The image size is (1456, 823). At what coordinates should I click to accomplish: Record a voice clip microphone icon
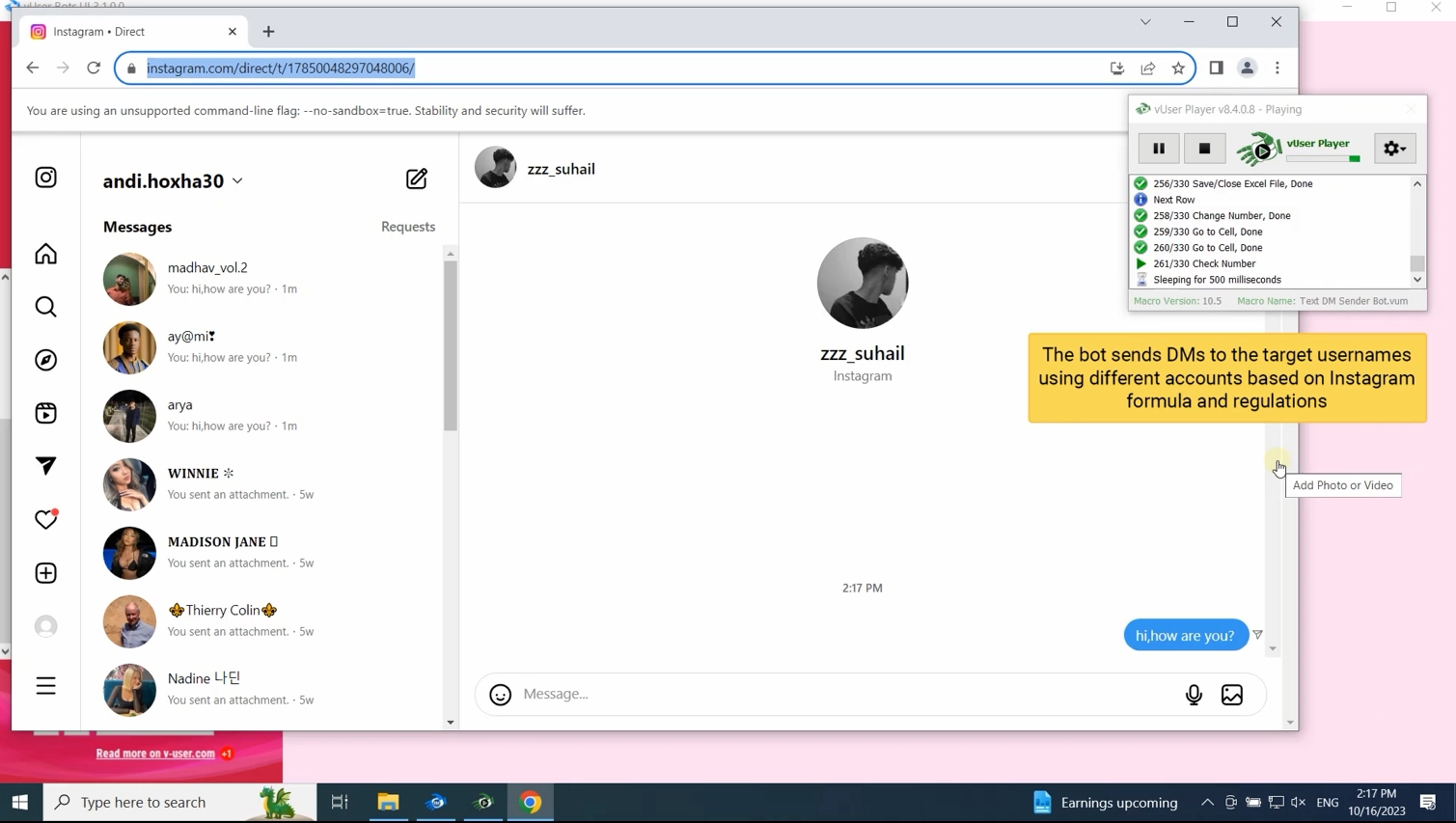click(1194, 695)
